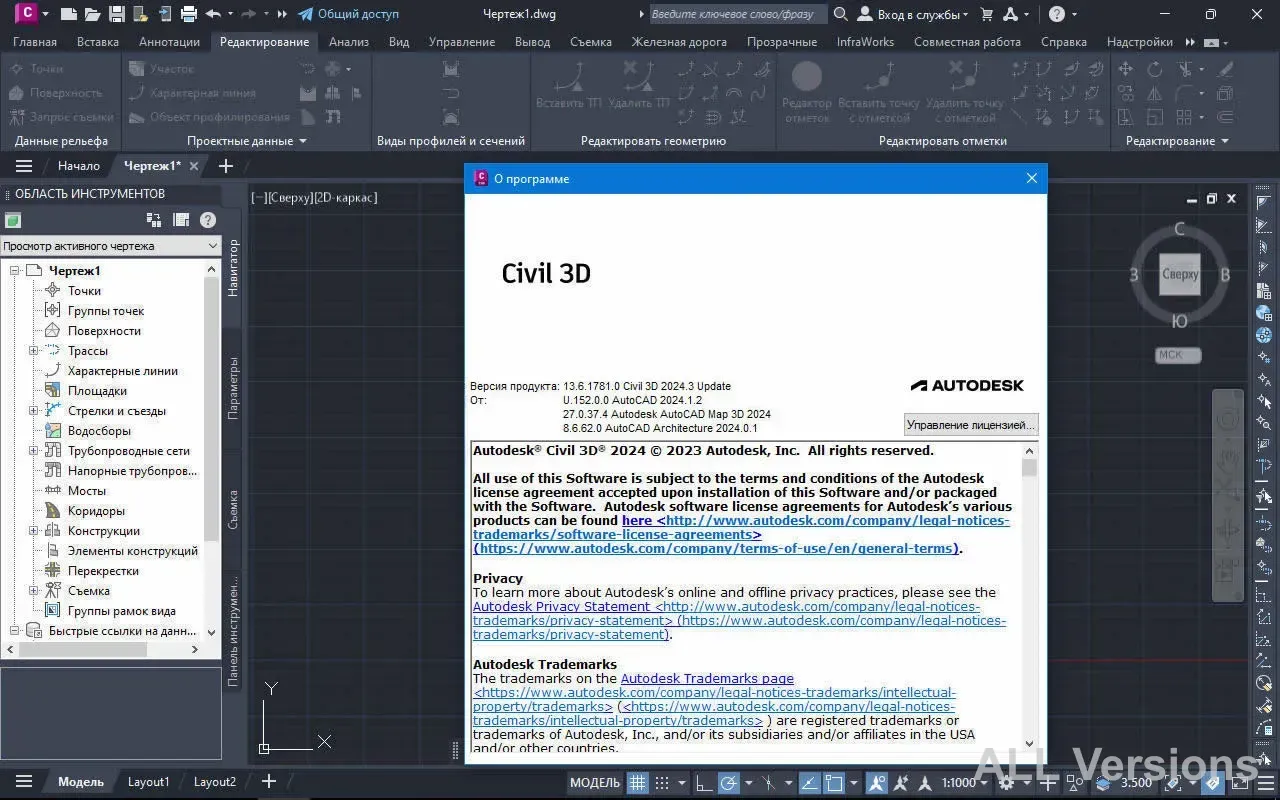Switch to the Layout1 tab
This screenshot has height=800, width=1280.
[148, 782]
